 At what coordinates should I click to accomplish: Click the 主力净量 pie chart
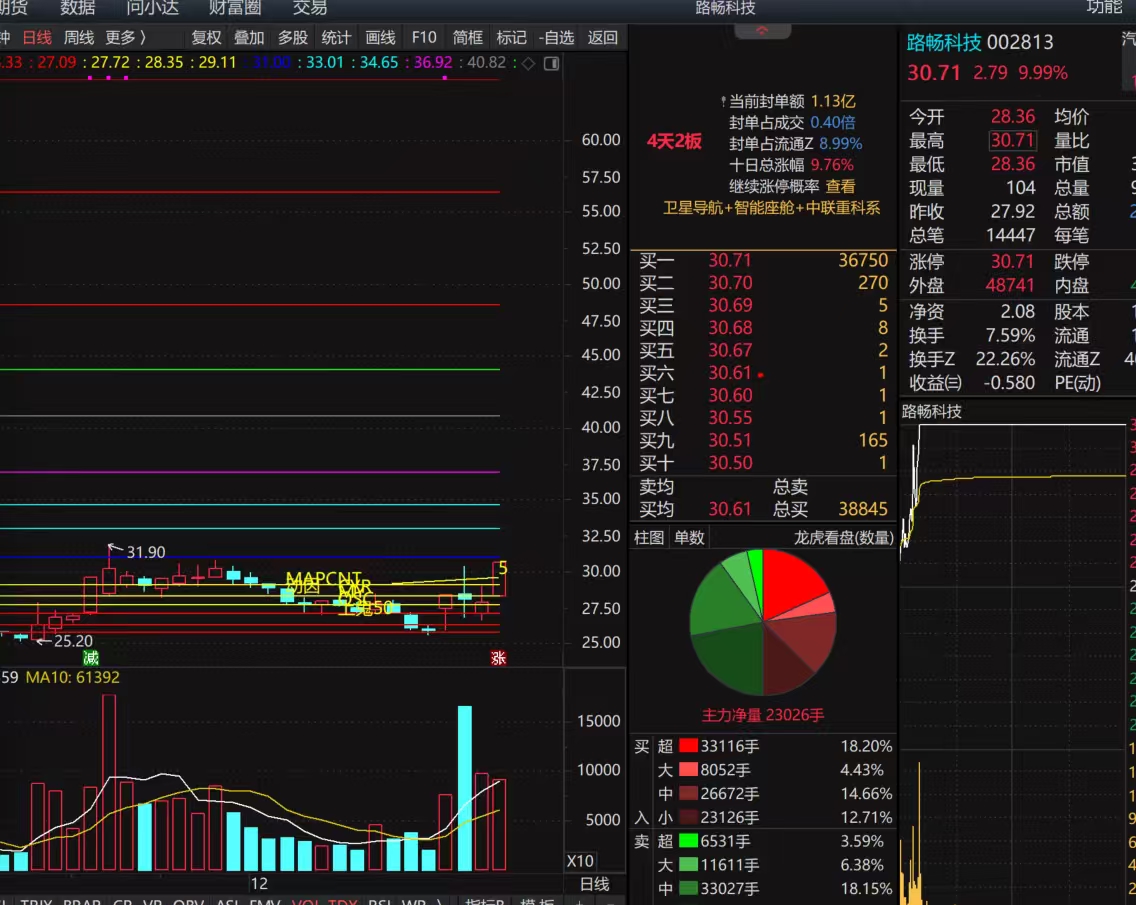click(x=763, y=622)
